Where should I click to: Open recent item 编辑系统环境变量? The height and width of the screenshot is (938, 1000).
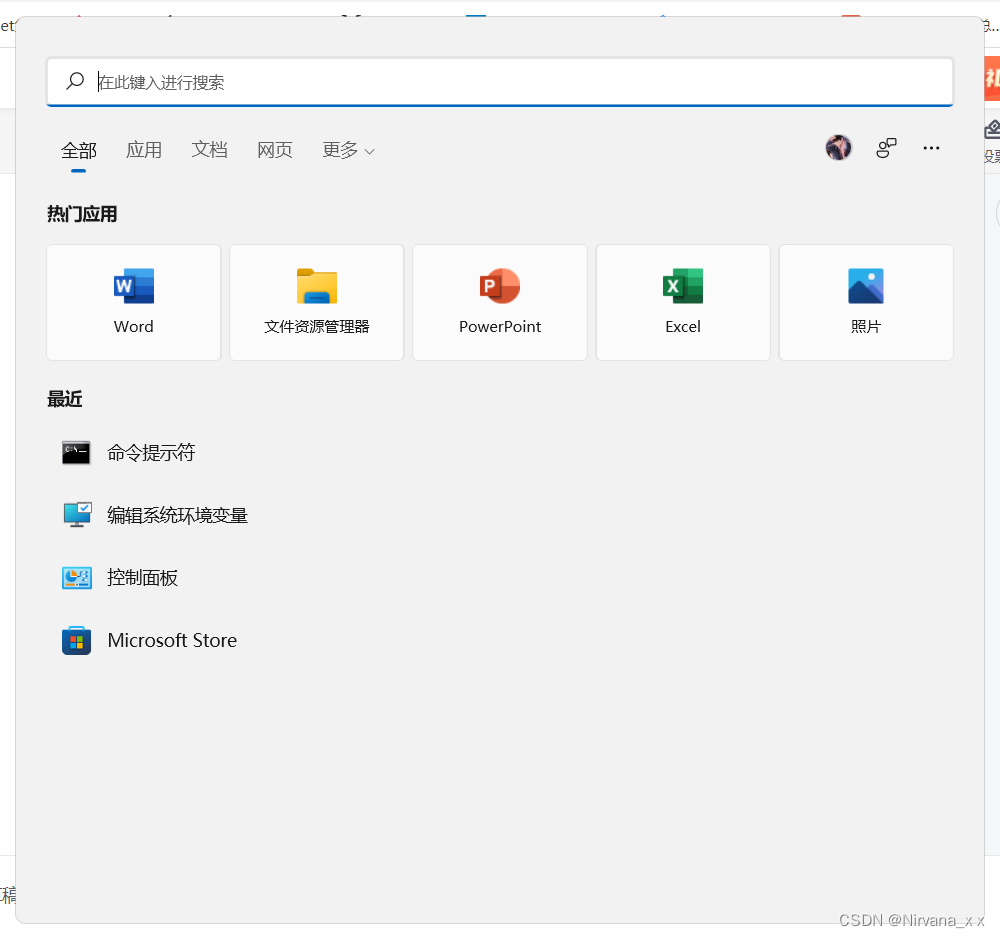tap(177, 515)
